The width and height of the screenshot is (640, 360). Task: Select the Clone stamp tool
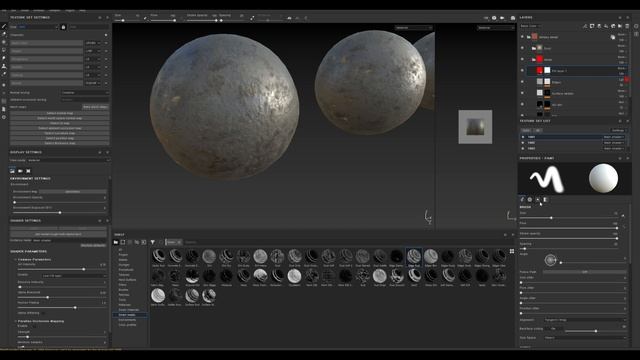pyautogui.click(x=4, y=66)
